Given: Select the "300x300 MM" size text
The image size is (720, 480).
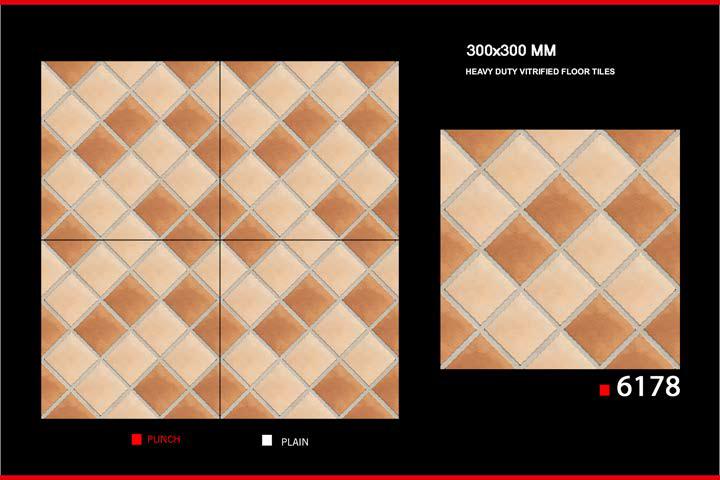Looking at the screenshot, I should [x=511, y=50].
